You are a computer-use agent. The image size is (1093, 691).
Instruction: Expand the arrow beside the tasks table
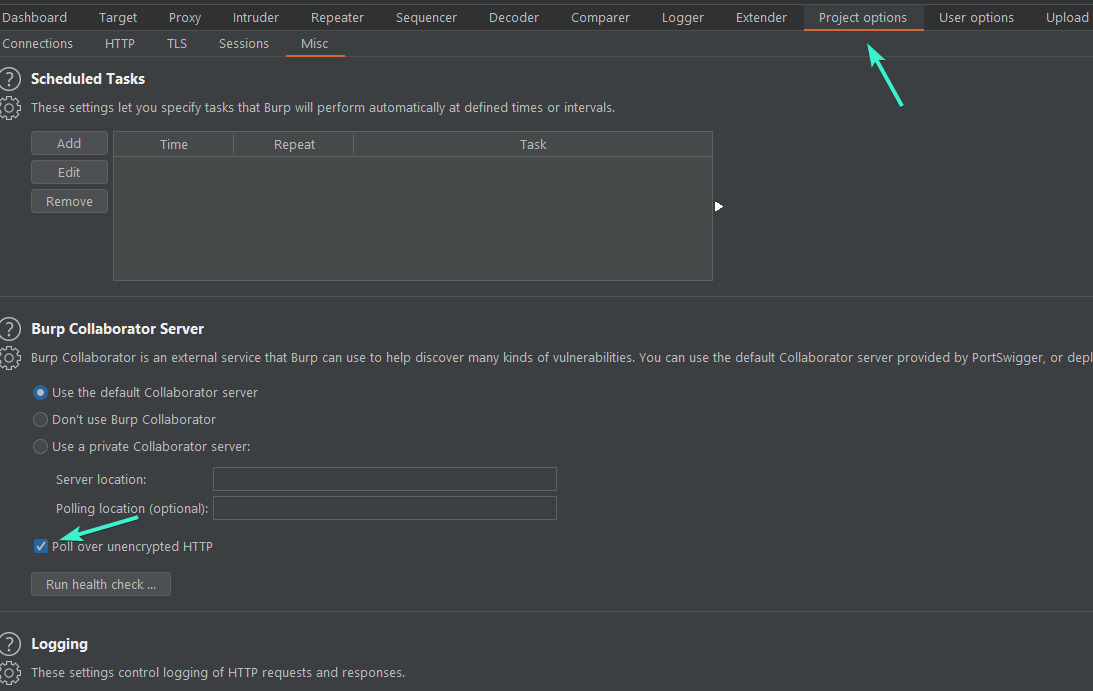(x=718, y=206)
